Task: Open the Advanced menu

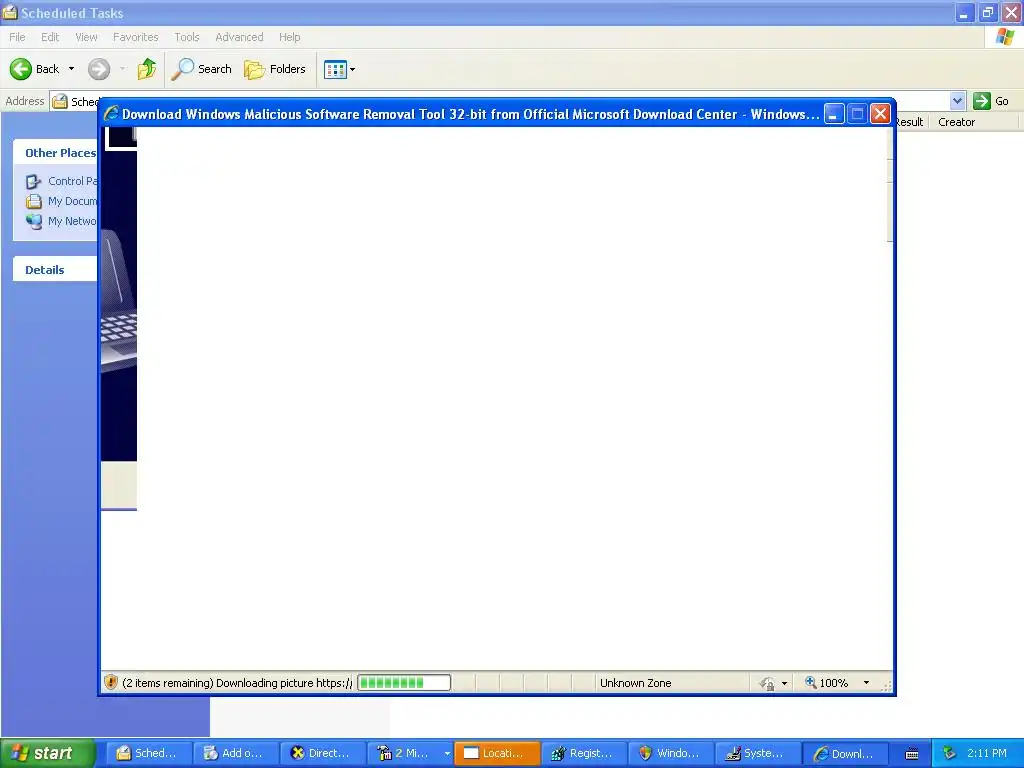Action: pos(240,37)
